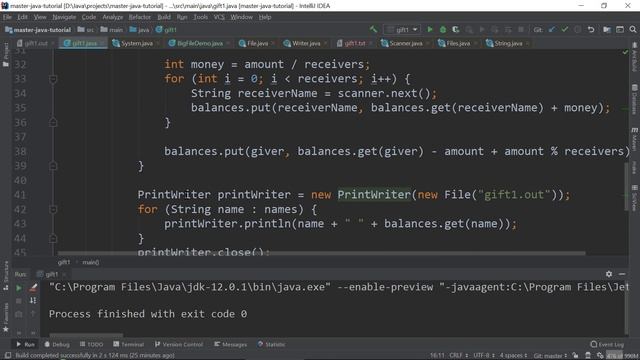This screenshot has width=640, height=360.
Task: Open the TODO tool window
Action: (x=92, y=344)
